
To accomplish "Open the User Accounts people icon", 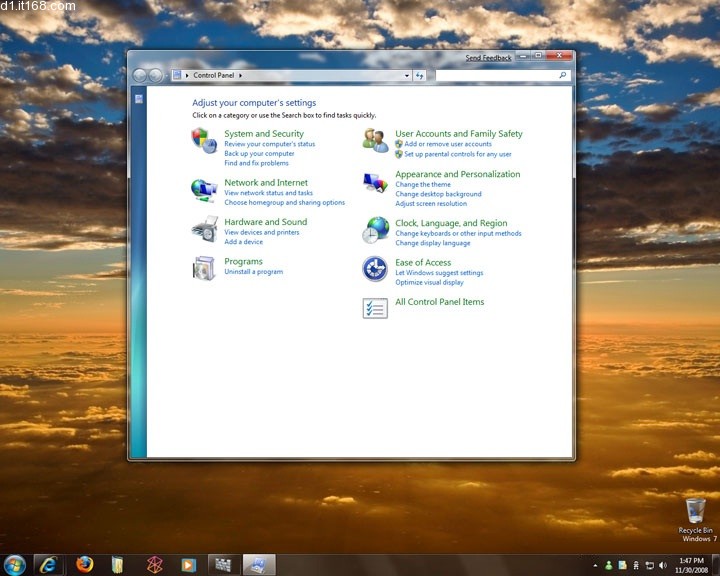I will [375, 141].
